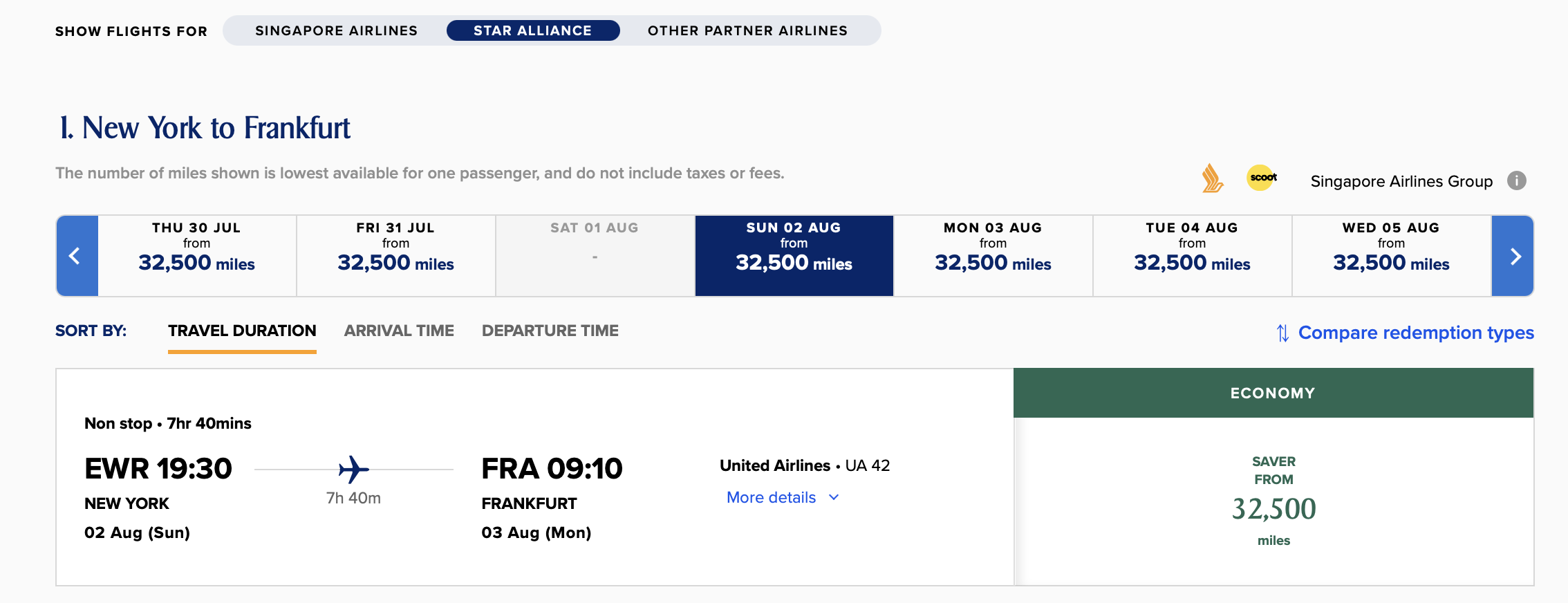Screen dimensions: 1568x603
Task: Pick Mon 03 Aug date tile
Action: 993,256
